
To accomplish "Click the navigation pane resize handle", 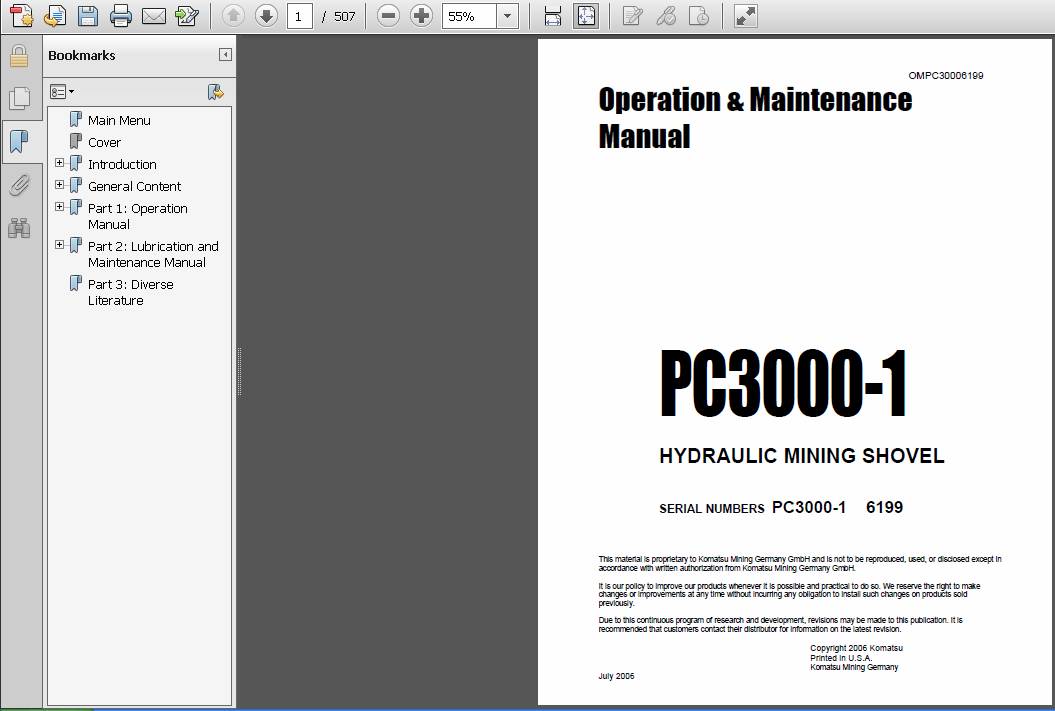I will pyautogui.click(x=239, y=371).
